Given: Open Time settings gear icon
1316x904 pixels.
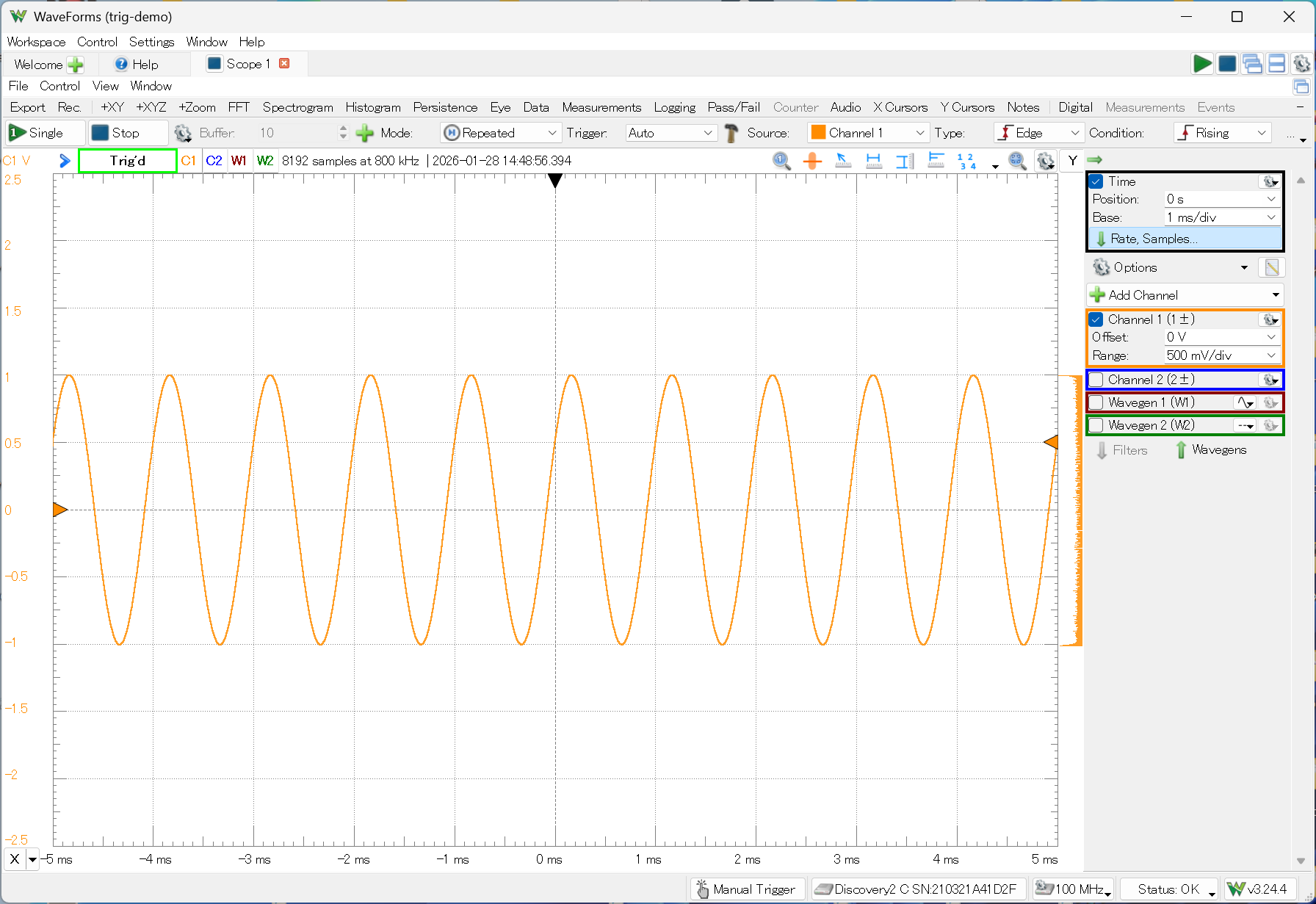Looking at the screenshot, I should (x=1270, y=181).
